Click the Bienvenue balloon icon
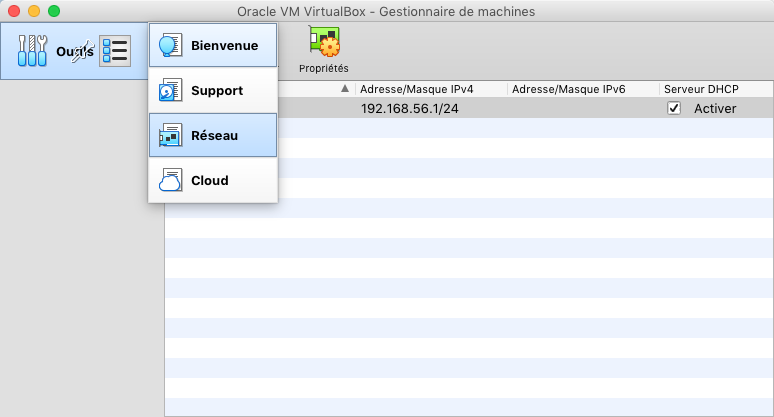The width and height of the screenshot is (774, 417). pos(170,45)
